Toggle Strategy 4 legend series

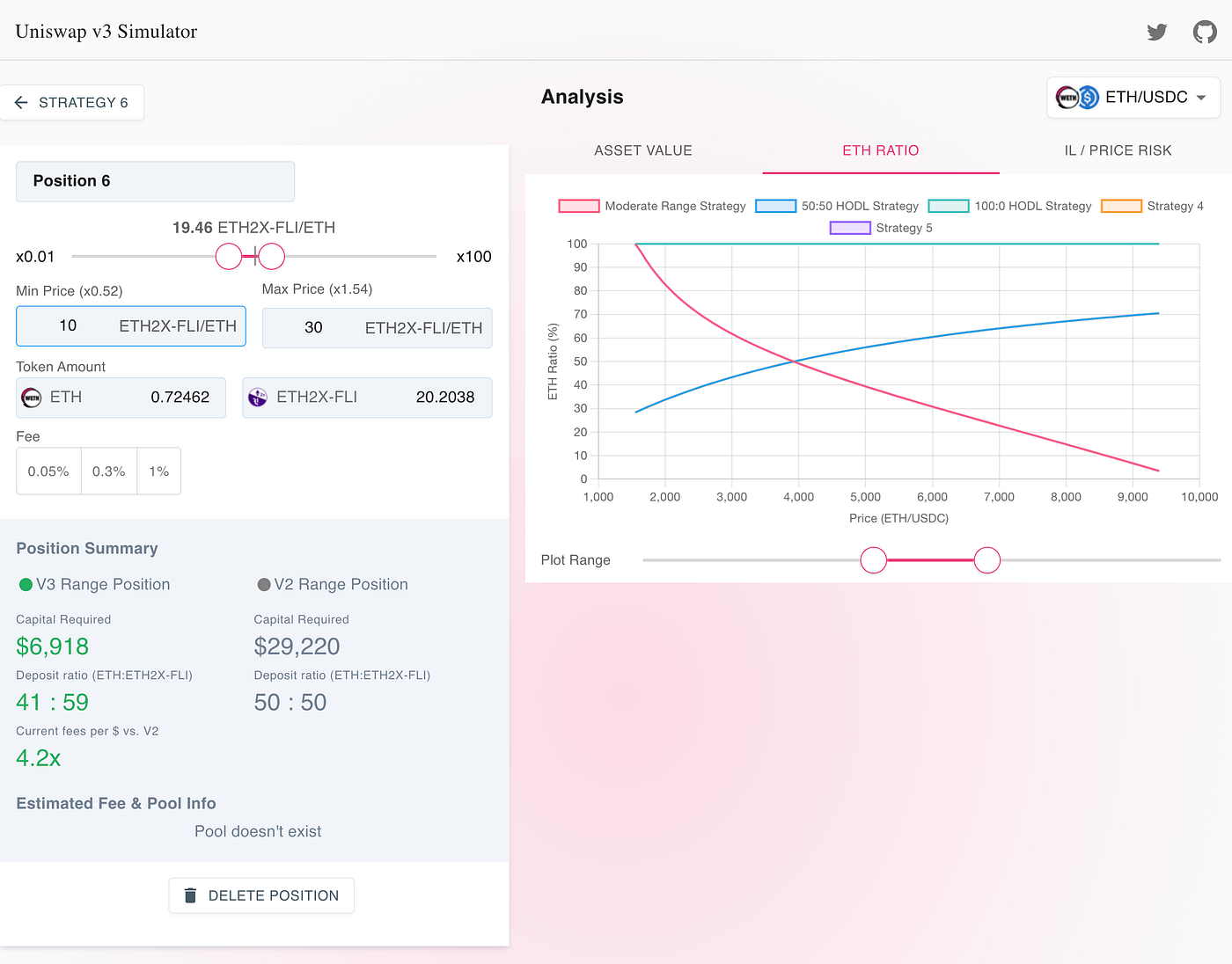click(1152, 206)
